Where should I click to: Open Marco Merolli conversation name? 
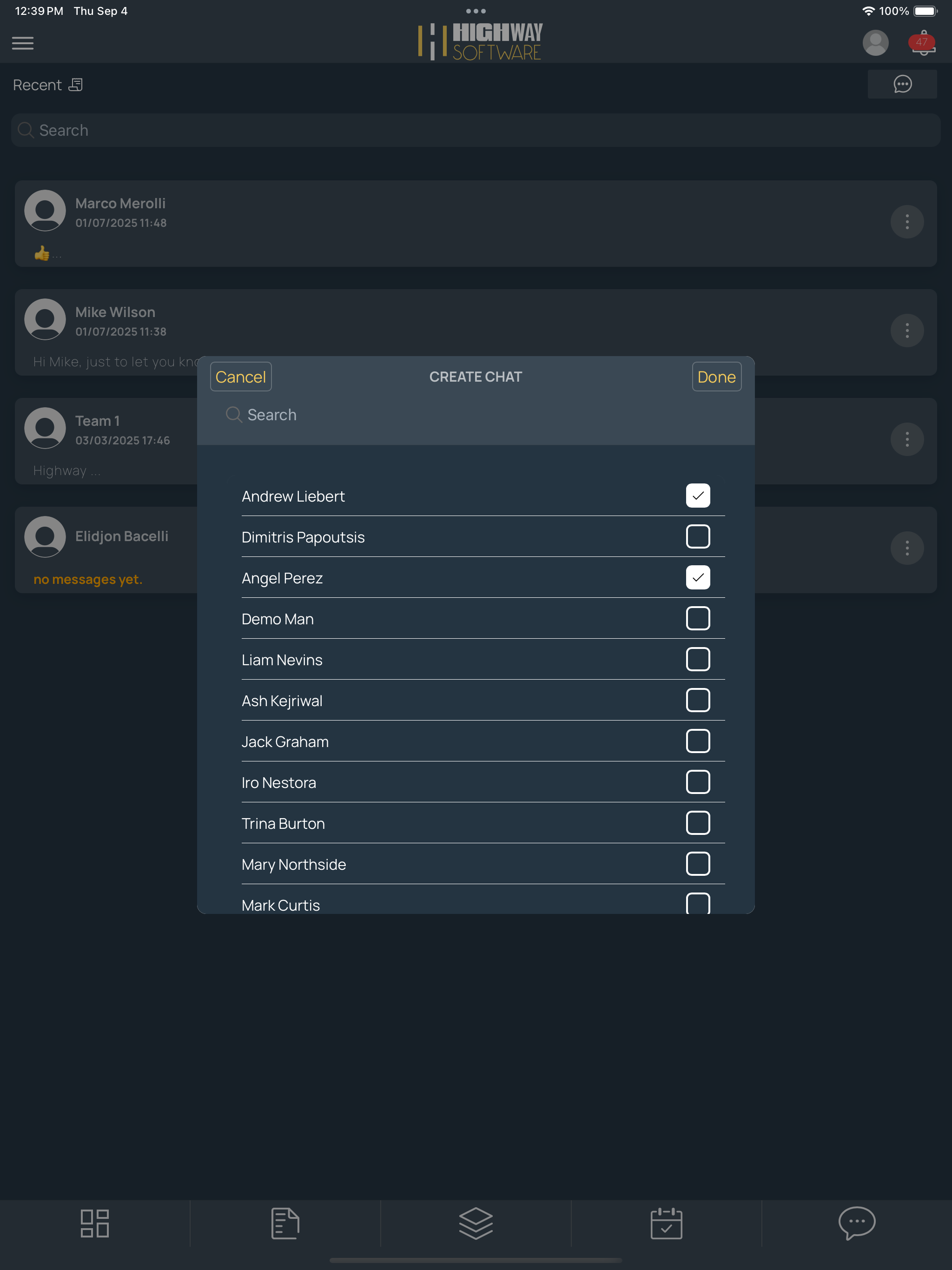pos(120,204)
